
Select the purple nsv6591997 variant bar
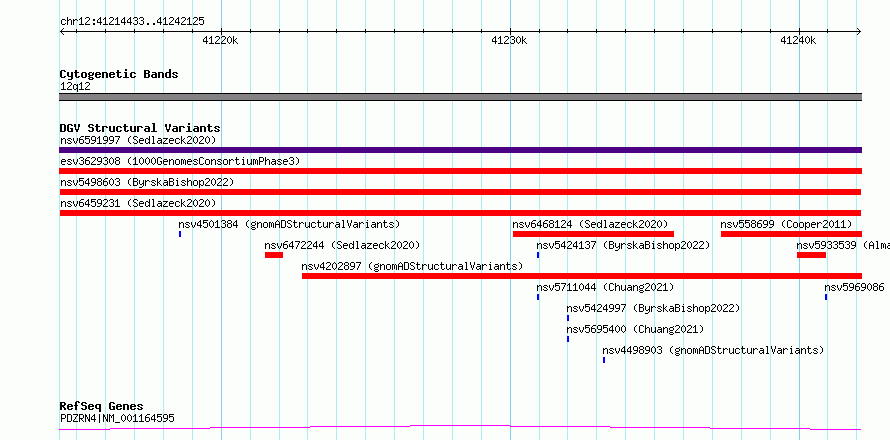pyautogui.click(x=461, y=150)
